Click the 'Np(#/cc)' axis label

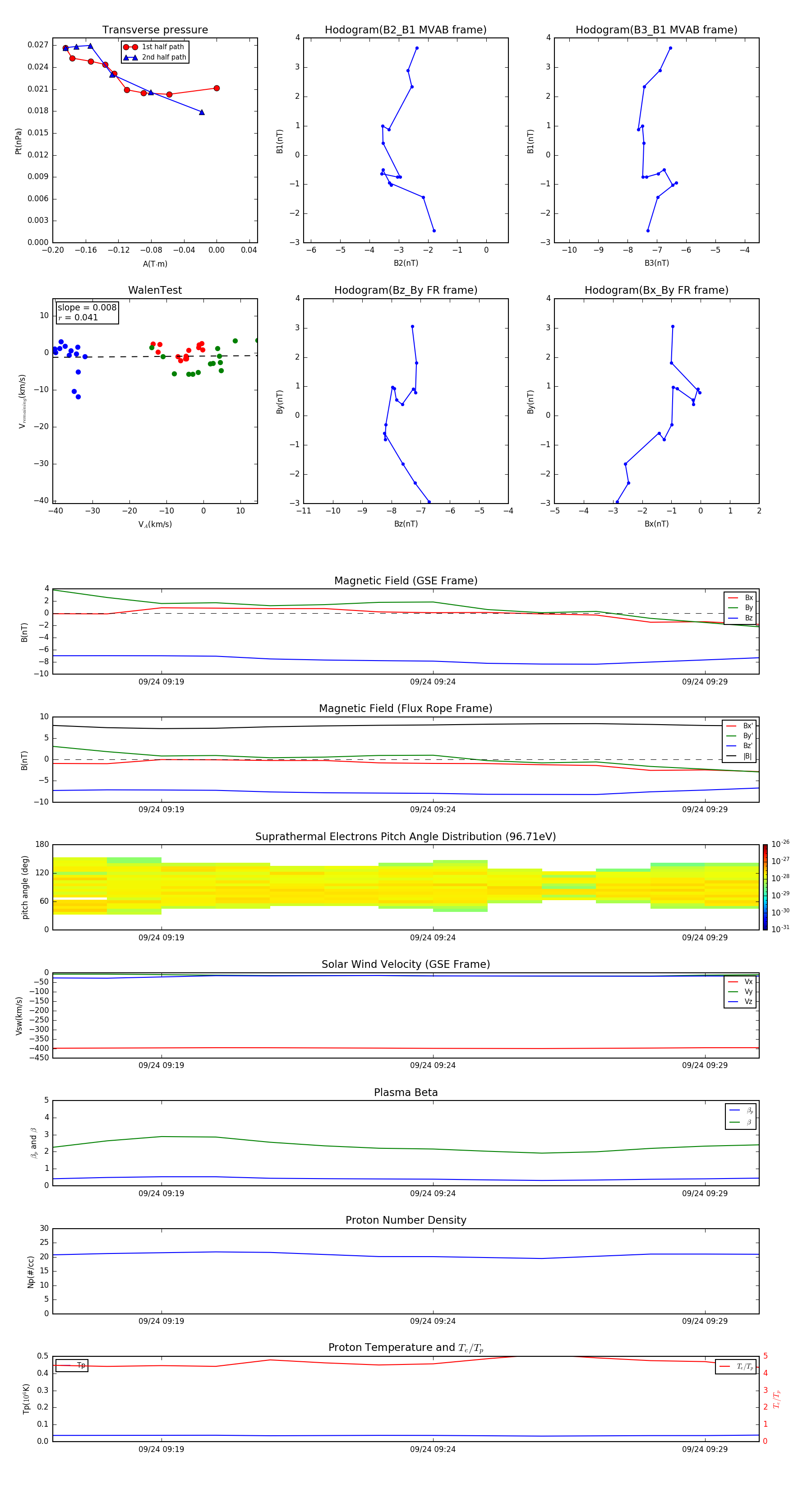click(x=31, y=1272)
